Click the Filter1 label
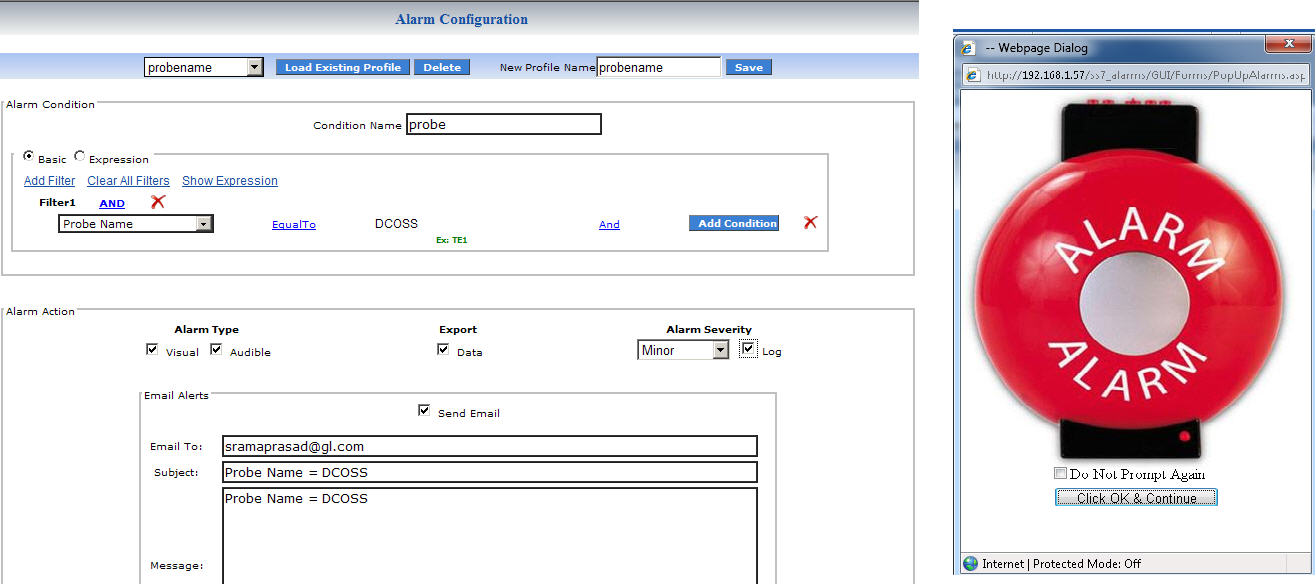 coord(57,203)
